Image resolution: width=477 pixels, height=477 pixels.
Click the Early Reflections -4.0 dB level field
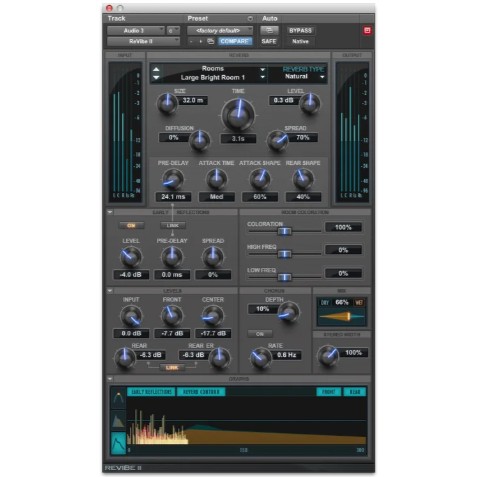point(131,275)
